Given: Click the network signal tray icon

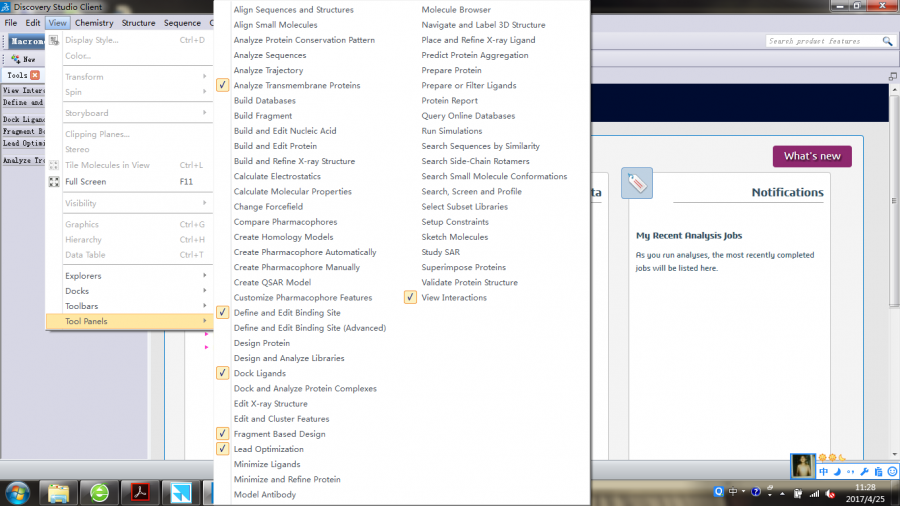Looking at the screenshot, I should pos(814,493).
